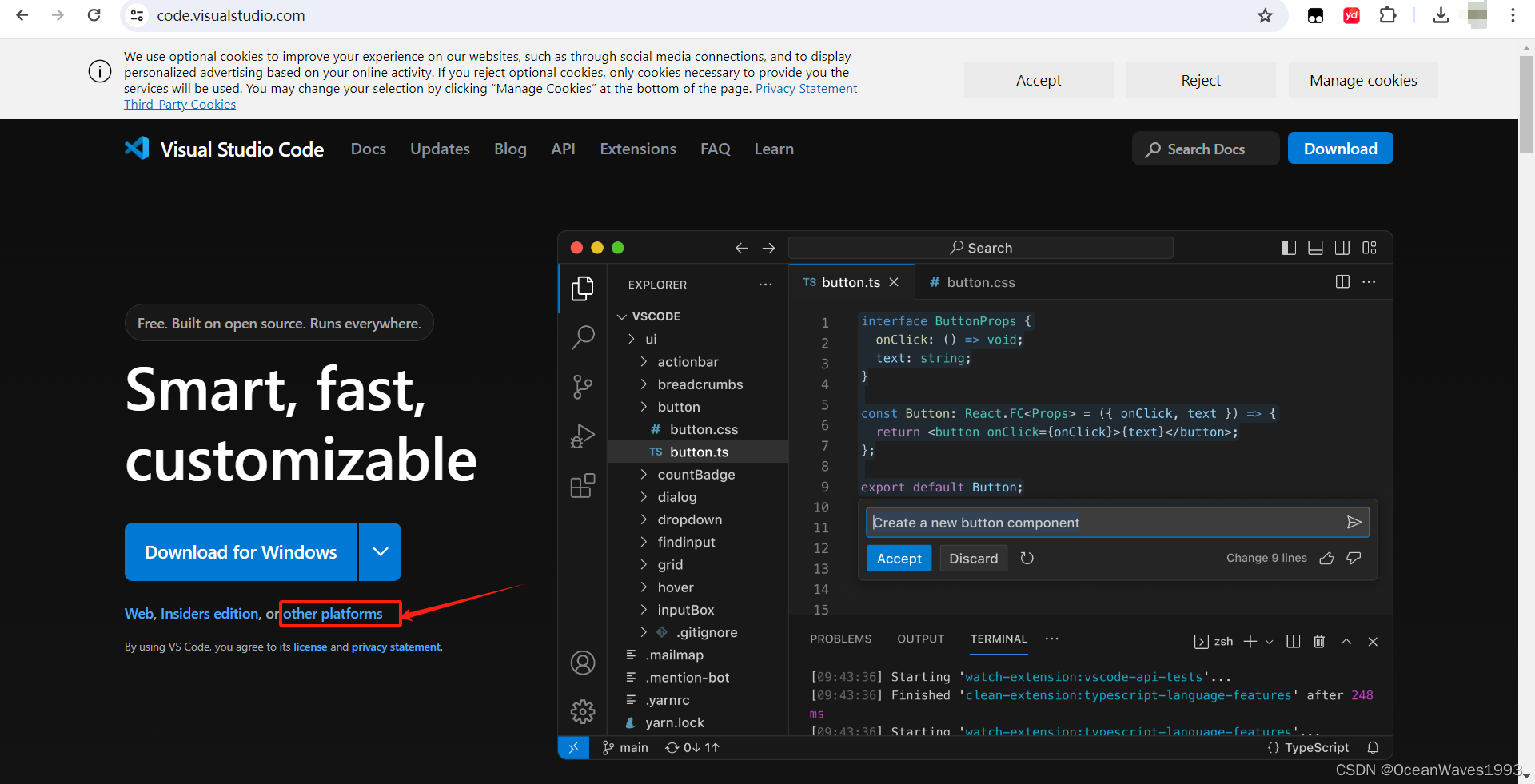Click the rerun refresh icon beside Discard
The image size is (1535, 784).
coord(1027,558)
